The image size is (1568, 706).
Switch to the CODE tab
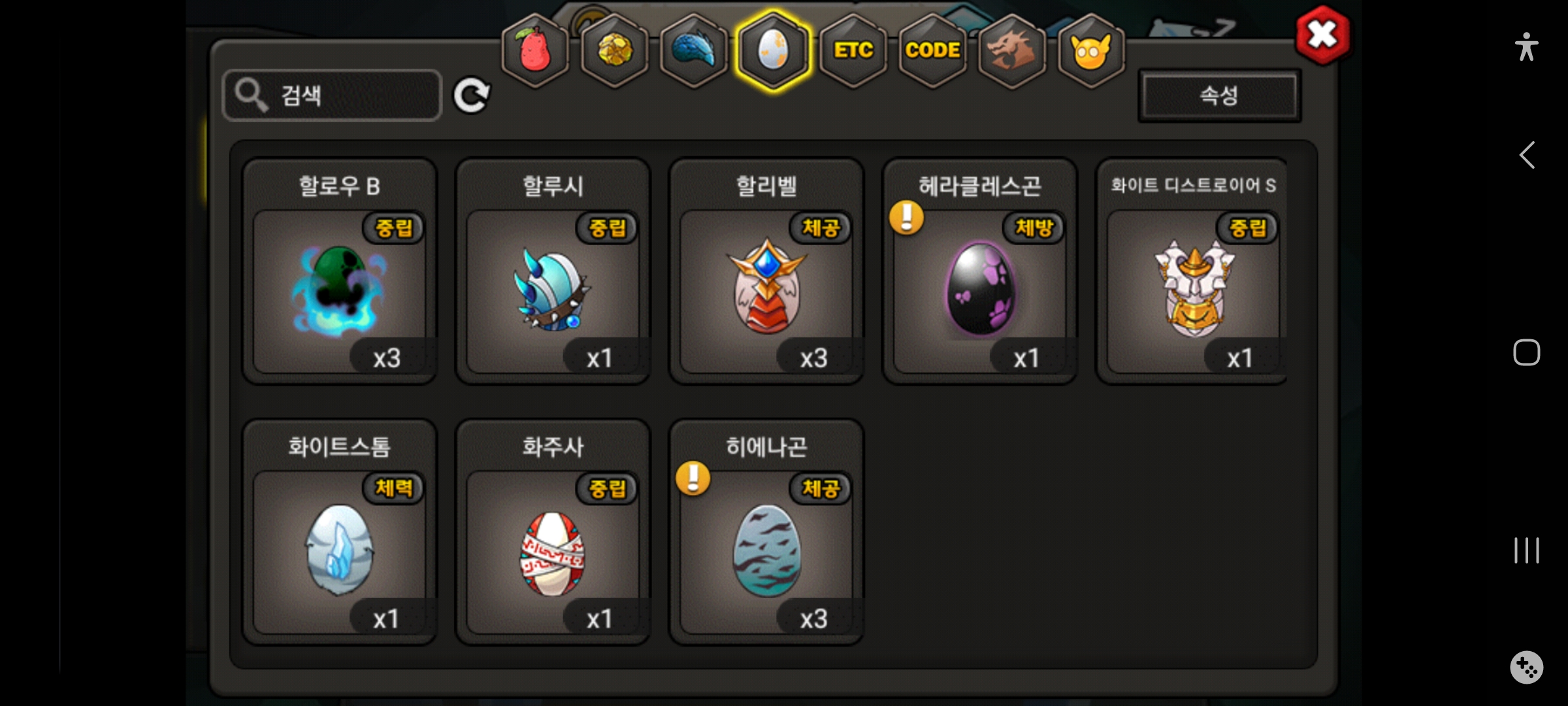click(932, 51)
